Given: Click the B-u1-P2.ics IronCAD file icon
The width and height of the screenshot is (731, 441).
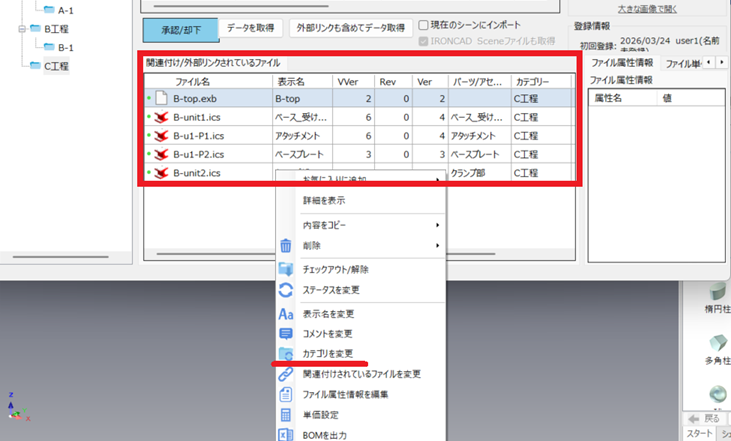Looking at the screenshot, I should coord(161,154).
